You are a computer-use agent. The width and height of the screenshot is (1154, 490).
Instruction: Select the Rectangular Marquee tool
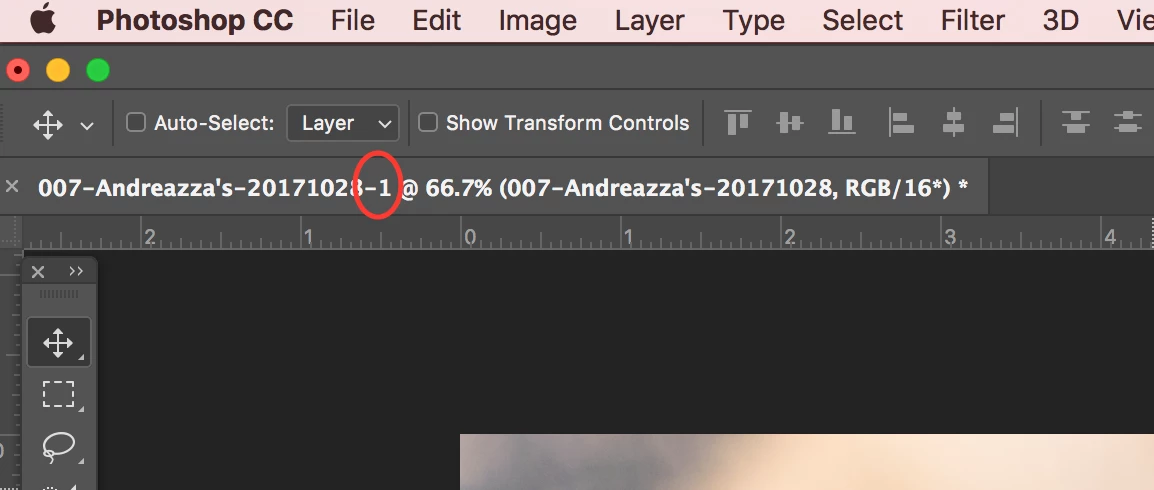tap(58, 395)
